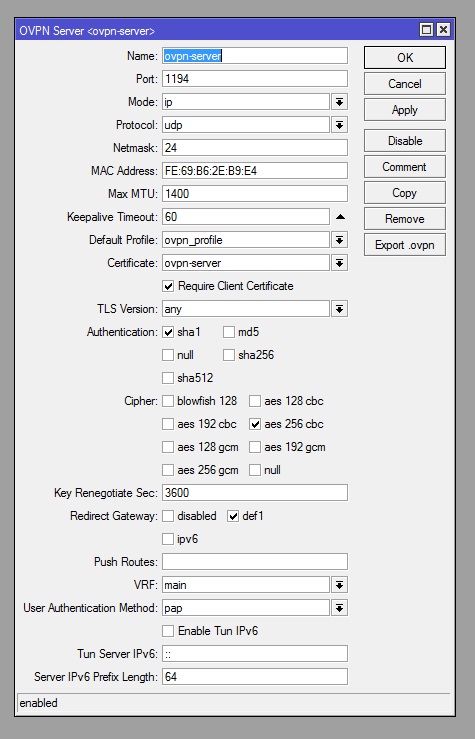
Task: Uncheck Redirect Gateway def1
Action: pos(233,516)
